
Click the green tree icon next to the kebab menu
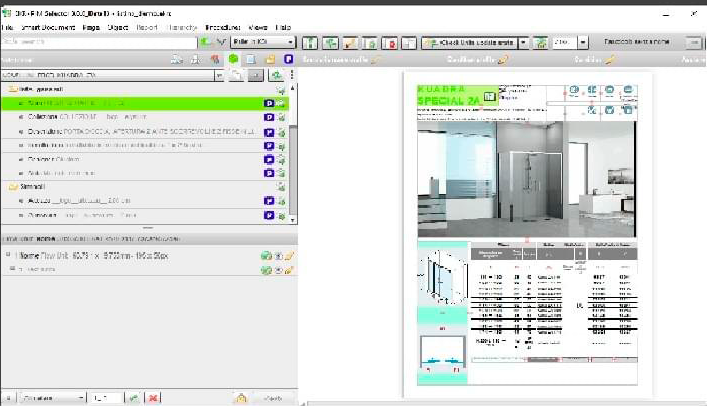(x=276, y=75)
